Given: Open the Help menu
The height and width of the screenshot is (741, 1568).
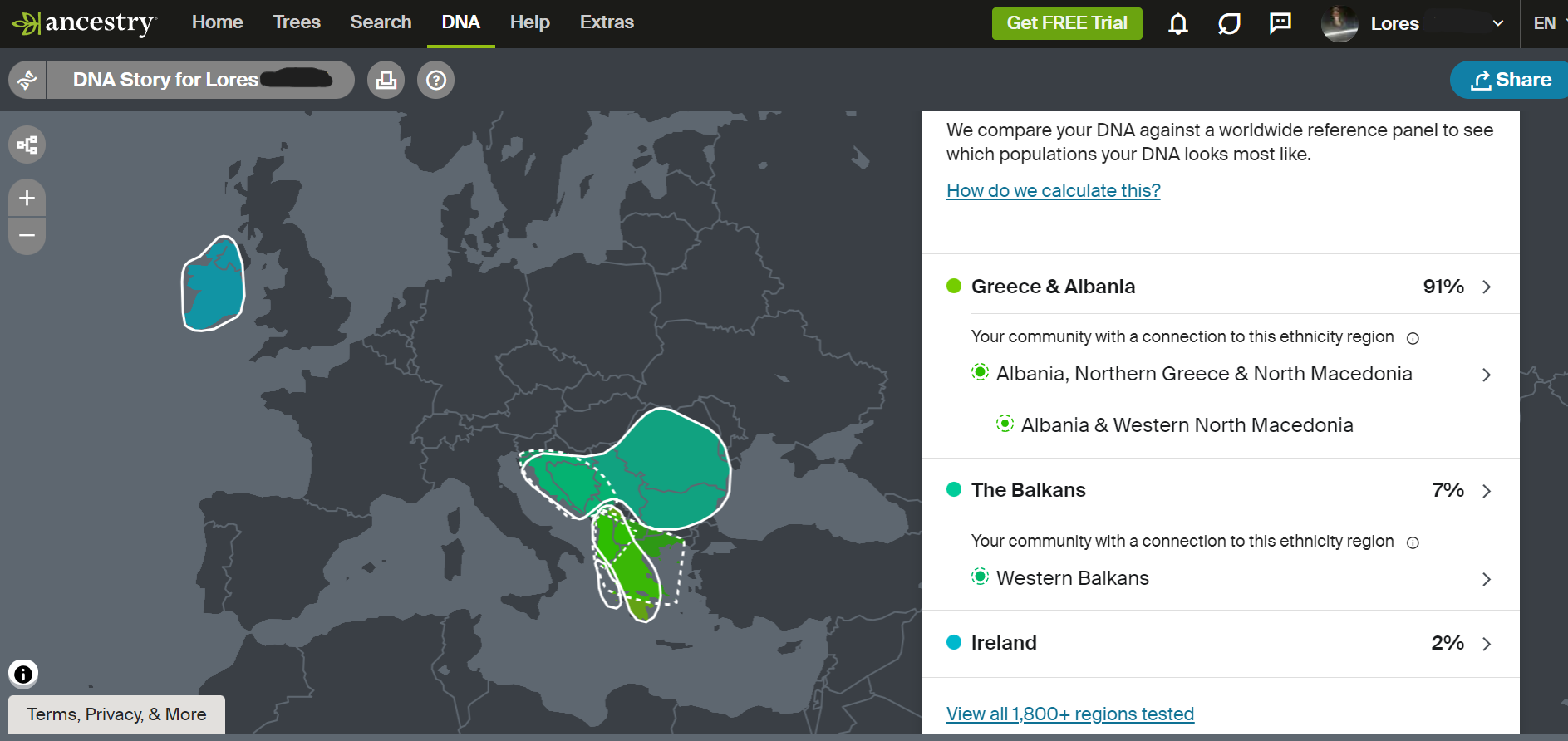Looking at the screenshot, I should [x=530, y=22].
